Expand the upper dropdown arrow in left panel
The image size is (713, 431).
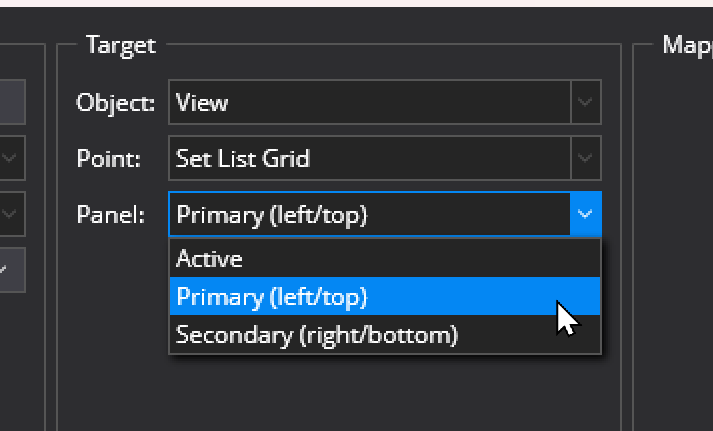pyautogui.click(x=11, y=158)
